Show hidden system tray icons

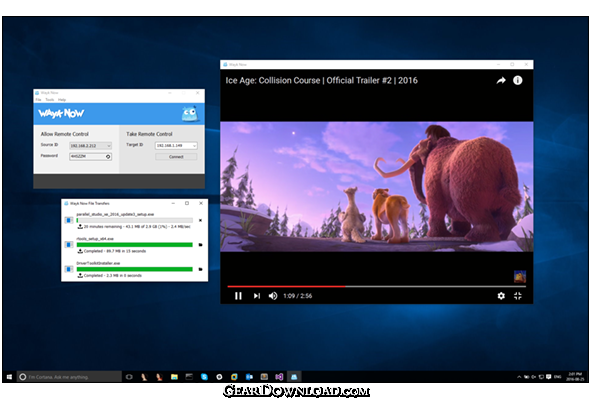click(x=519, y=377)
